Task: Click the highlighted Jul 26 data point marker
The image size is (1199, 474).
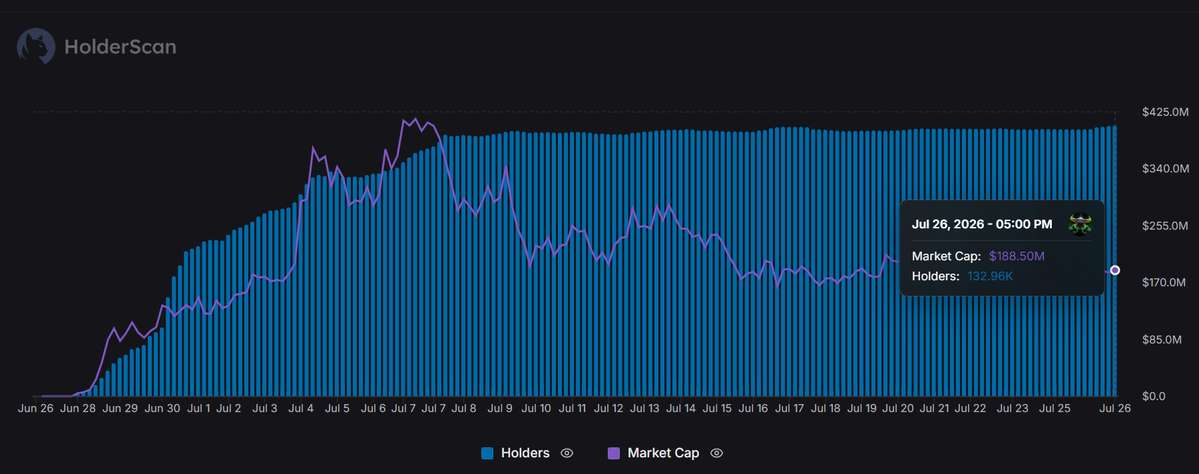Action: point(1115,270)
